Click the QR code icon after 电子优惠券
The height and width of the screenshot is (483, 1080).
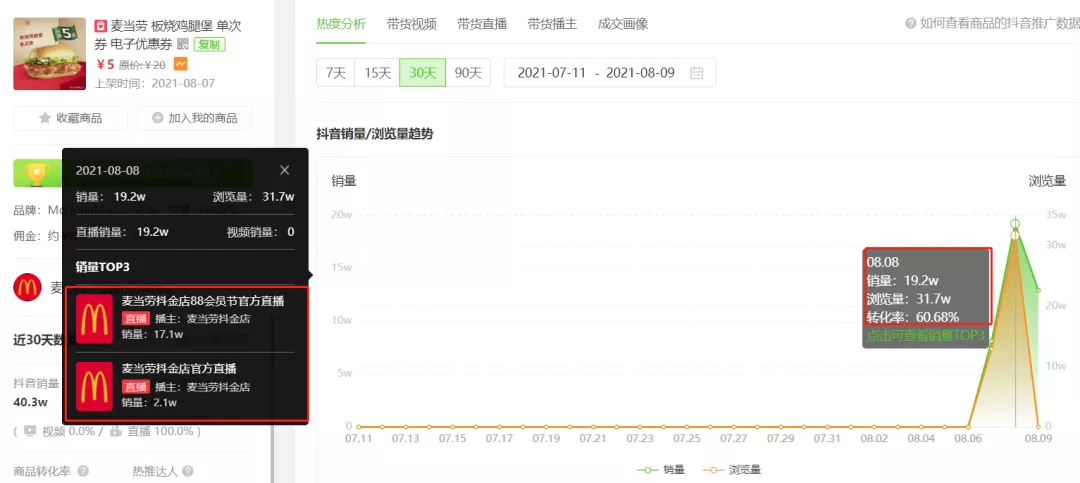pyautogui.click(x=183, y=45)
